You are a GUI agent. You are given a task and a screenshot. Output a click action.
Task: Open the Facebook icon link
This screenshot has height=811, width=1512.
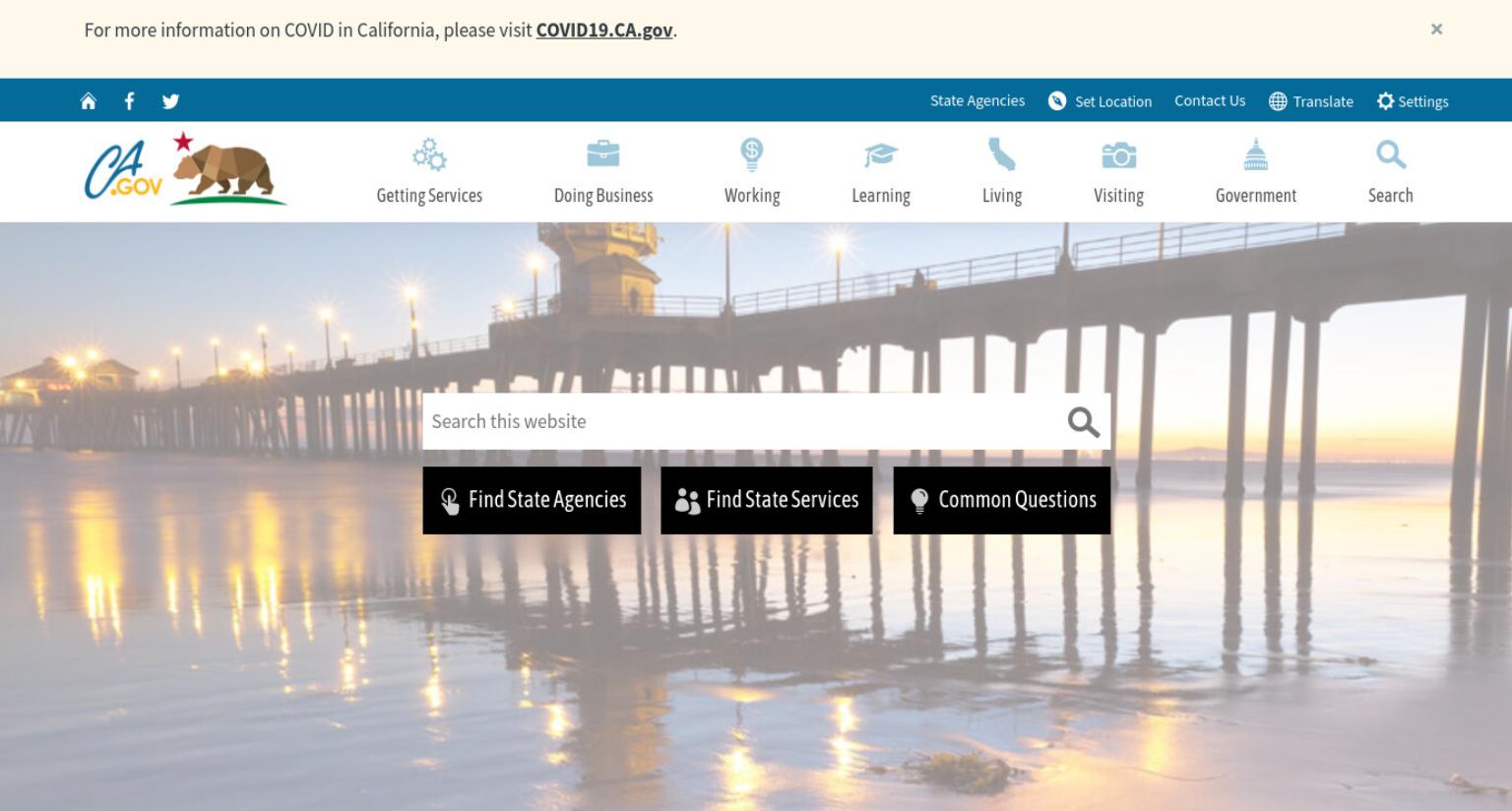129,101
